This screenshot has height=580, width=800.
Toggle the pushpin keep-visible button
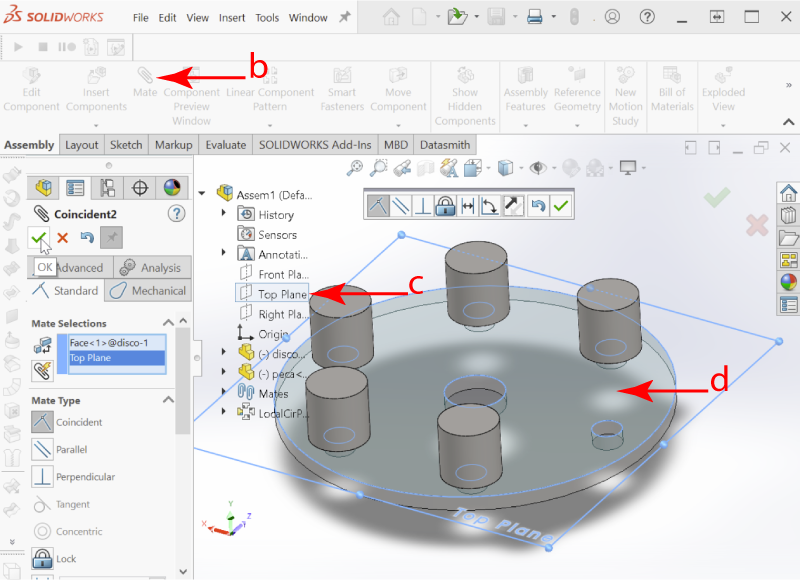pyautogui.click(x=111, y=237)
